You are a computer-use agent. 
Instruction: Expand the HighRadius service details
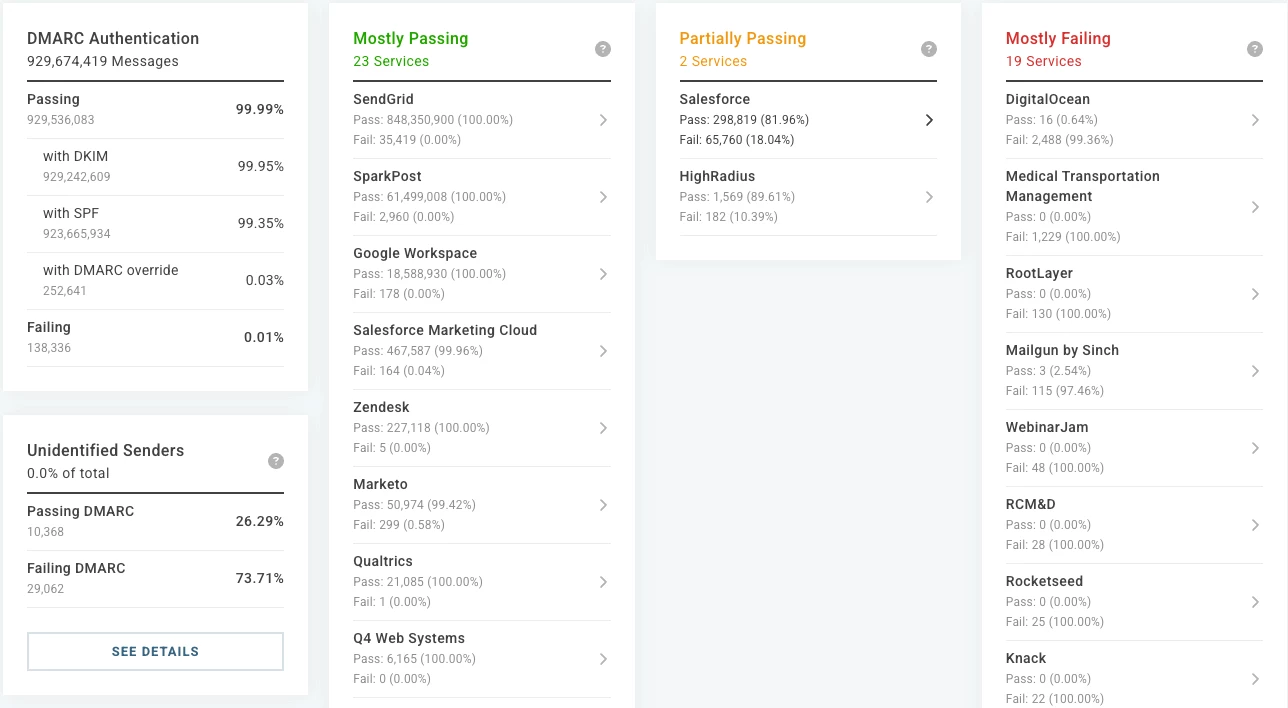[x=929, y=196]
